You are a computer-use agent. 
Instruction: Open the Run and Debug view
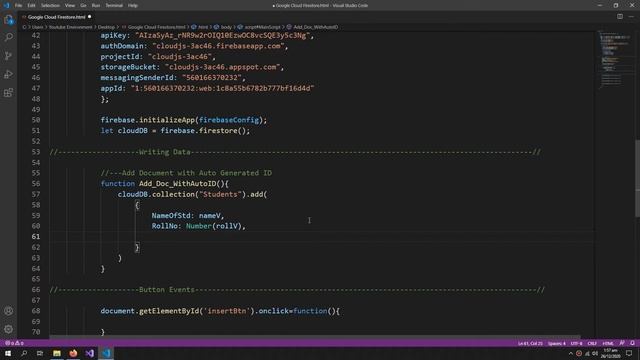8,74
